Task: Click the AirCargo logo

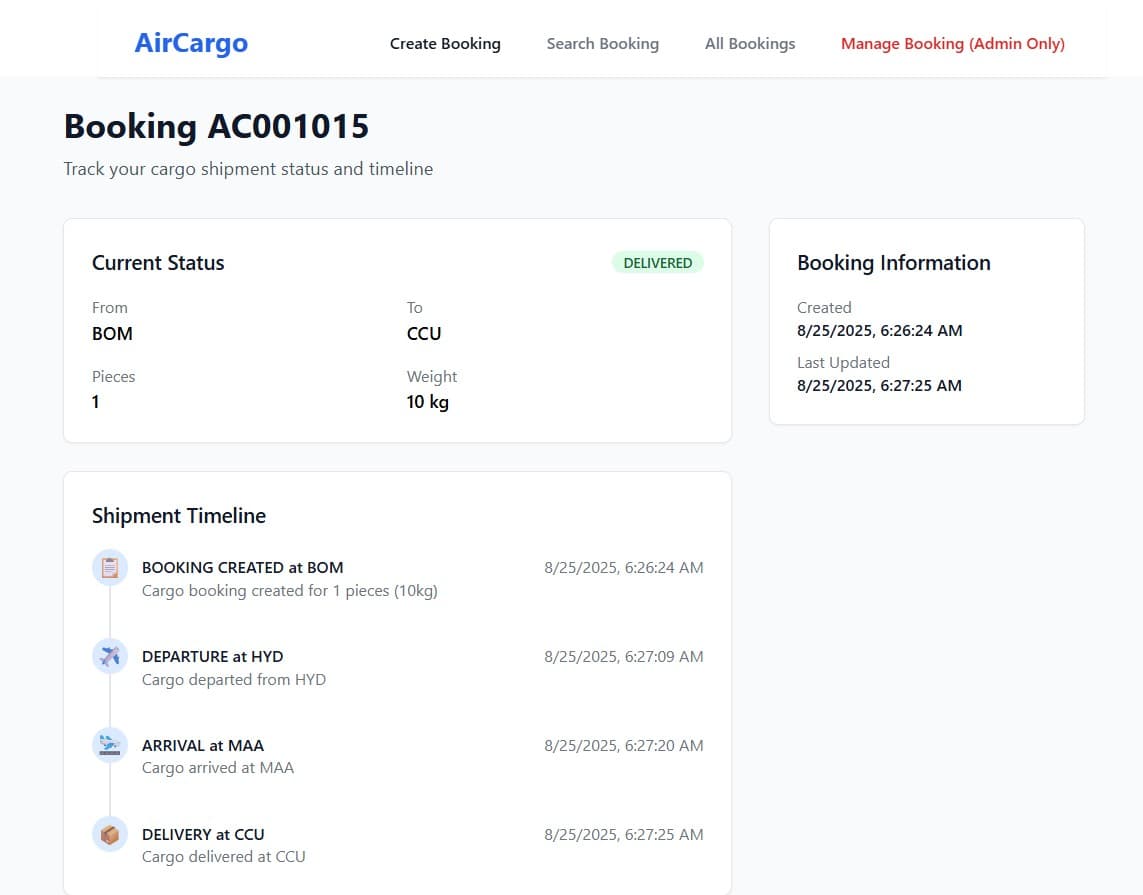Action: 191,43
